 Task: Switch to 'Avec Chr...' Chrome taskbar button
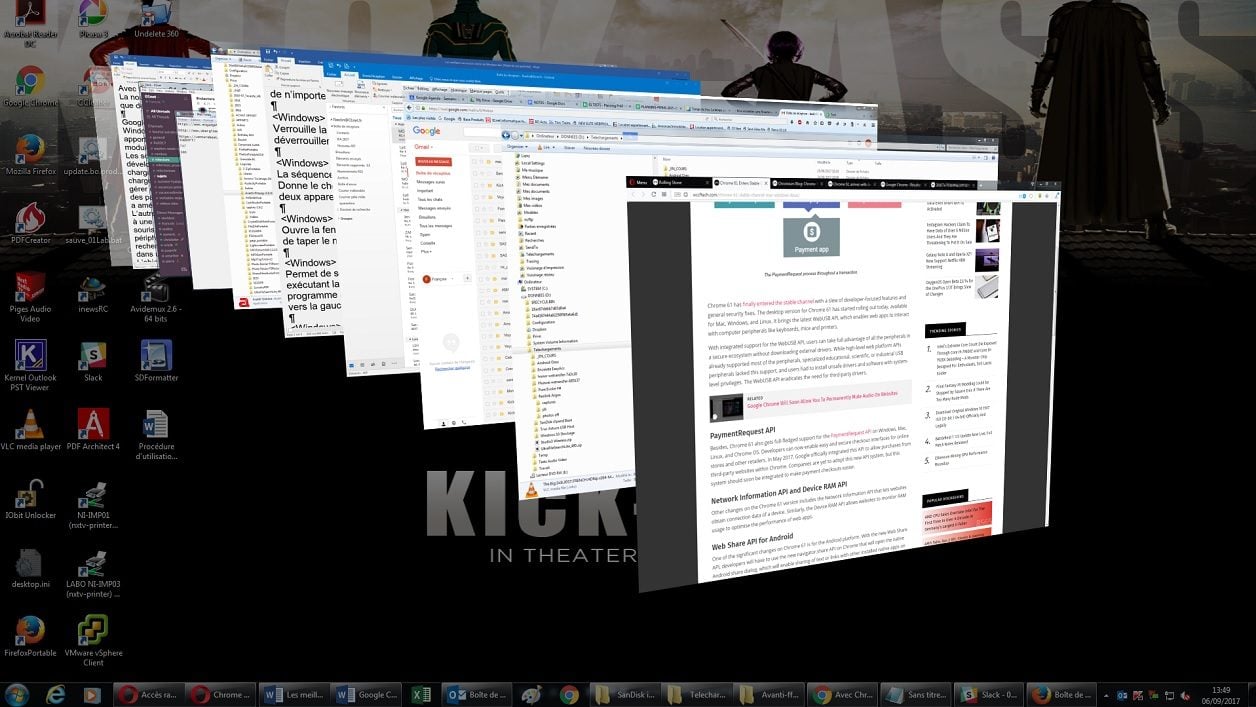(x=844, y=694)
